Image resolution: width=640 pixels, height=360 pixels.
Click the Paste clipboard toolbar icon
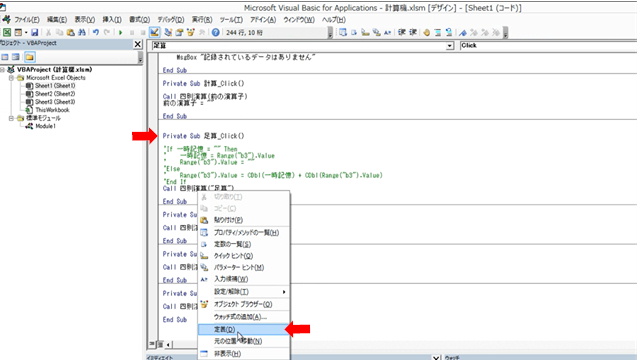(71, 32)
